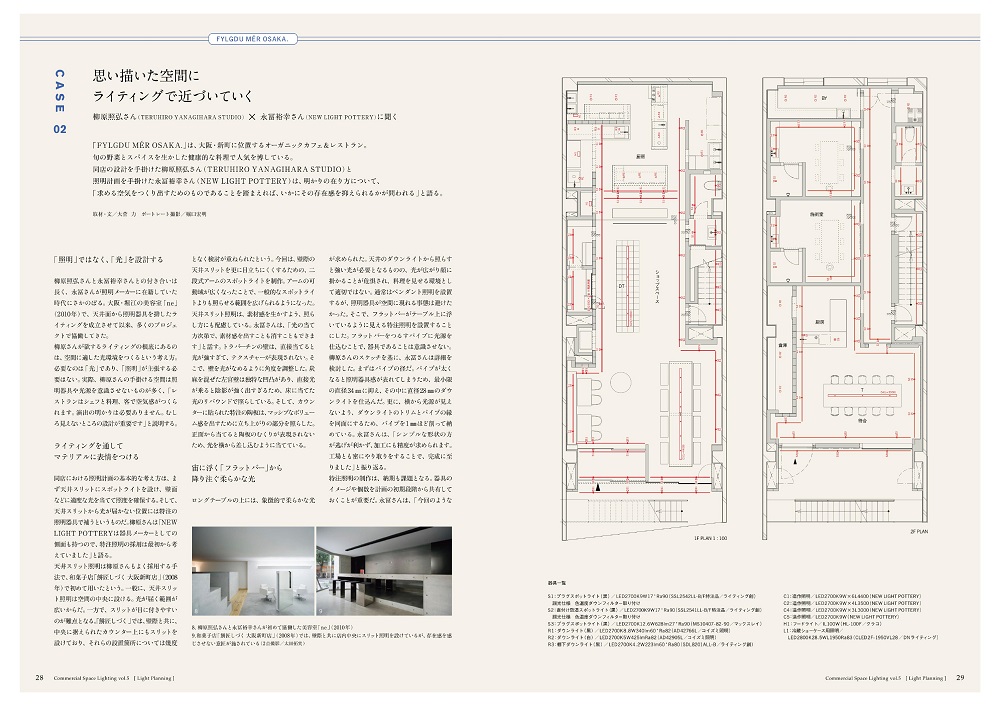Select legend row C1 6L6400
The image size is (1000, 706).
(x=853, y=596)
